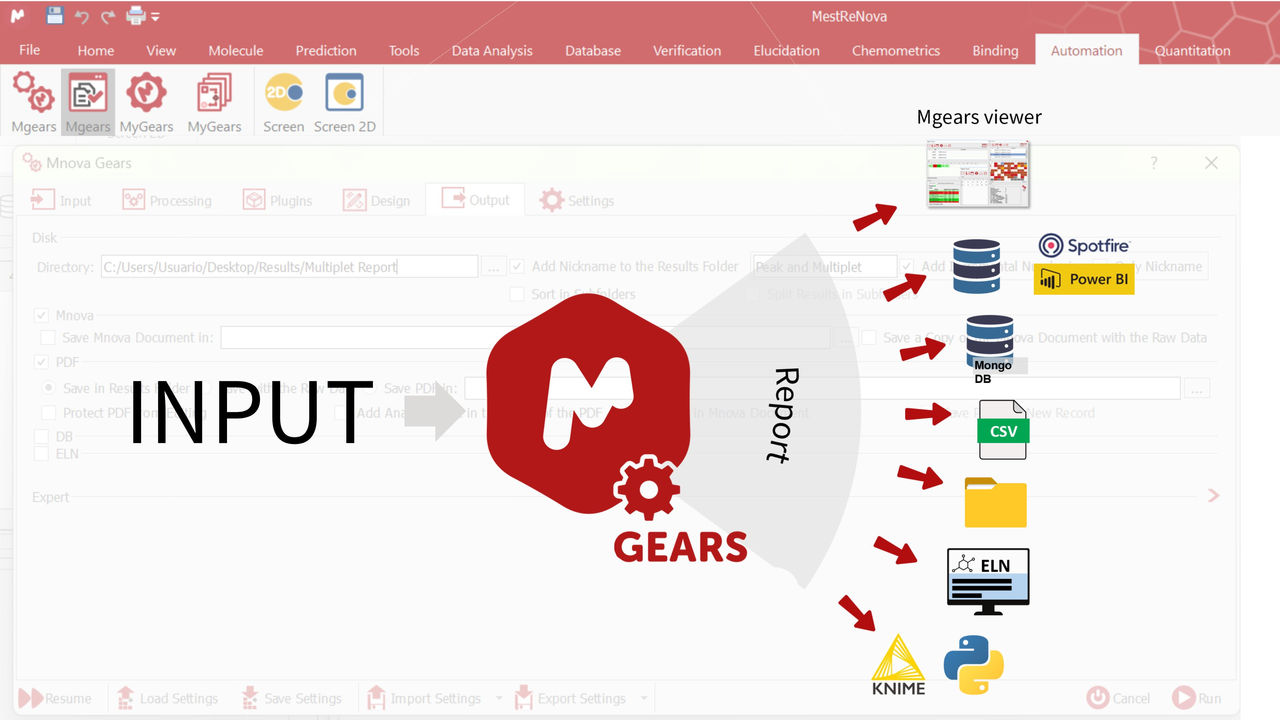Click the Save Settings icon
This screenshot has width=1280, height=720.
(250, 698)
